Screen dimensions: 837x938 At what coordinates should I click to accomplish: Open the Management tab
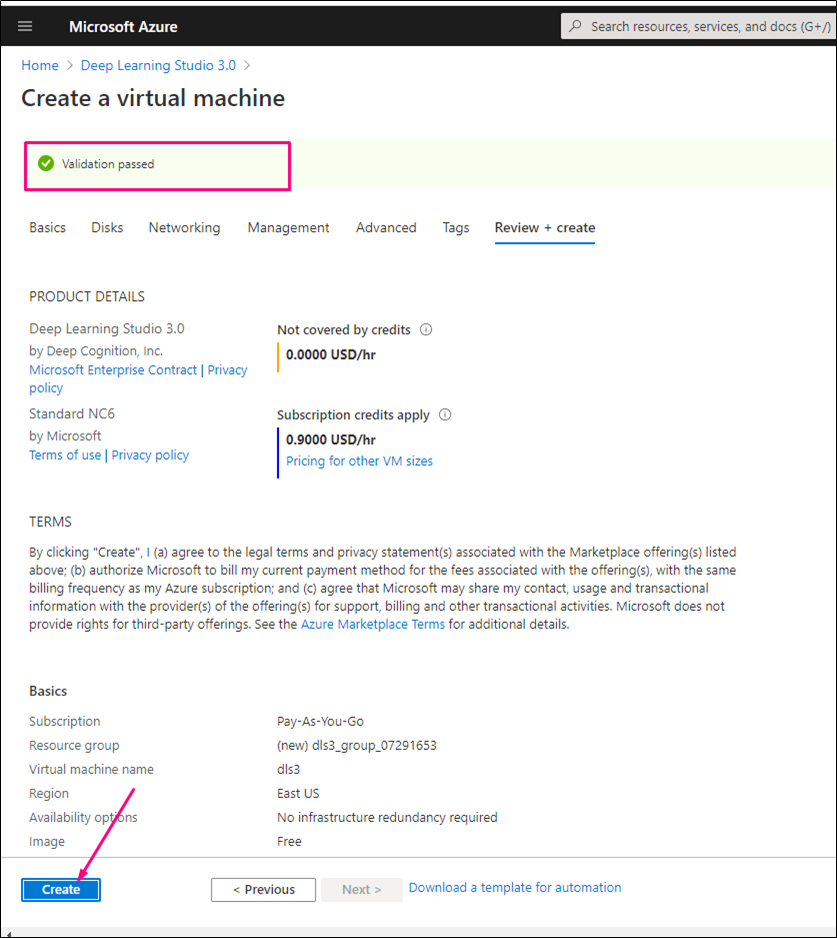(288, 227)
